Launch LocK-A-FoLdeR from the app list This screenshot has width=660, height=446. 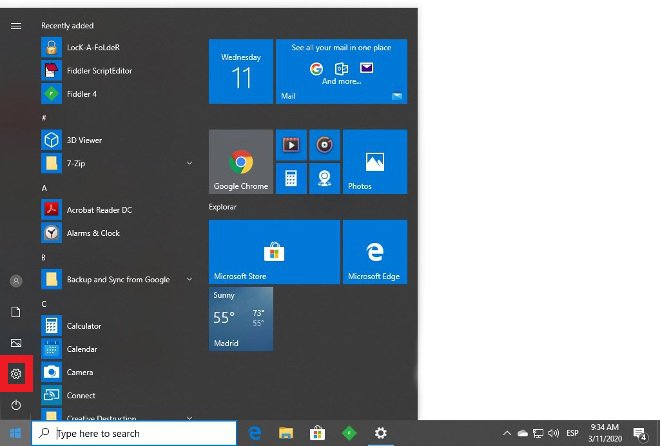(x=116, y=47)
